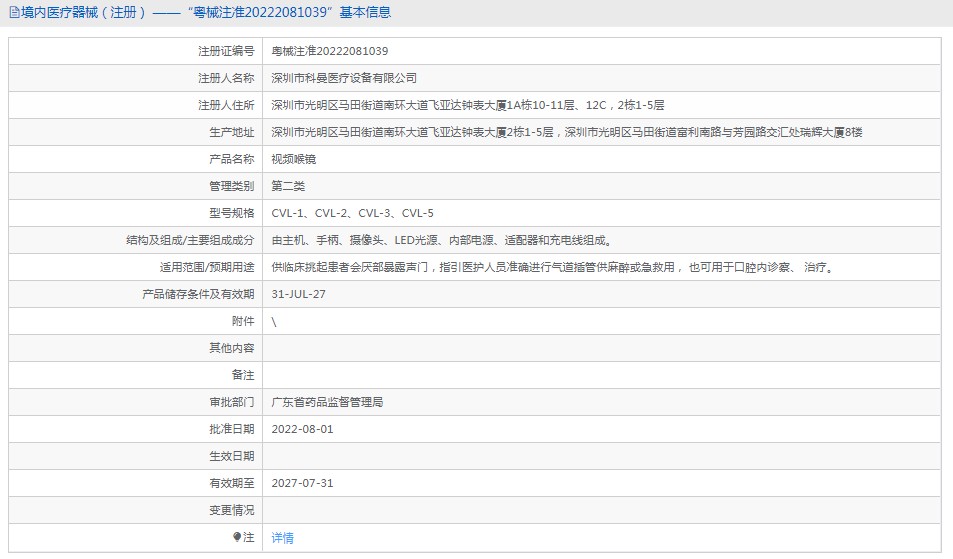
Task: Click the 注册证编号 row label
Action: click(x=226, y=51)
